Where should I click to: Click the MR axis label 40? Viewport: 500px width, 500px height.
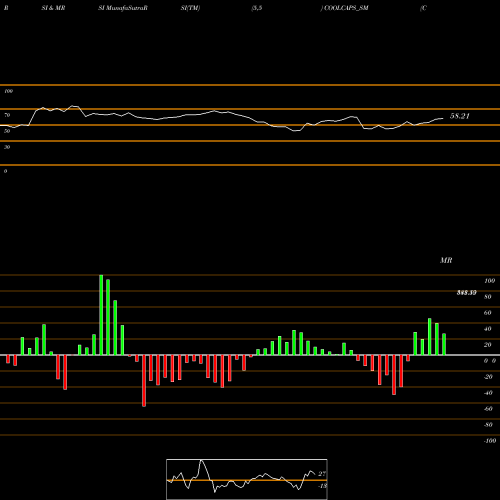[488, 329]
